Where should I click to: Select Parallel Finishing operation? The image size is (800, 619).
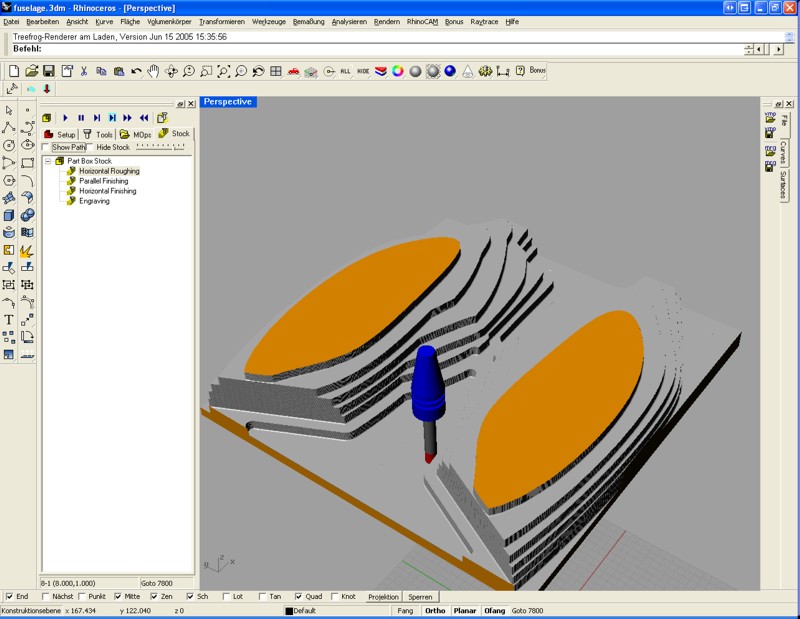[x=104, y=181]
